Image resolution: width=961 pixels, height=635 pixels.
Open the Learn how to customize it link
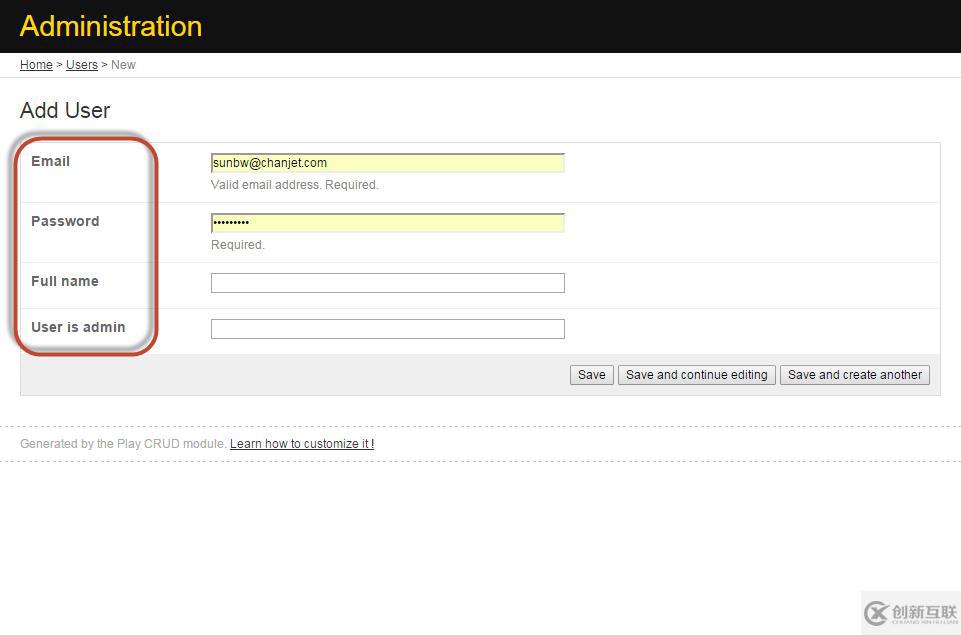pyautogui.click(x=302, y=444)
